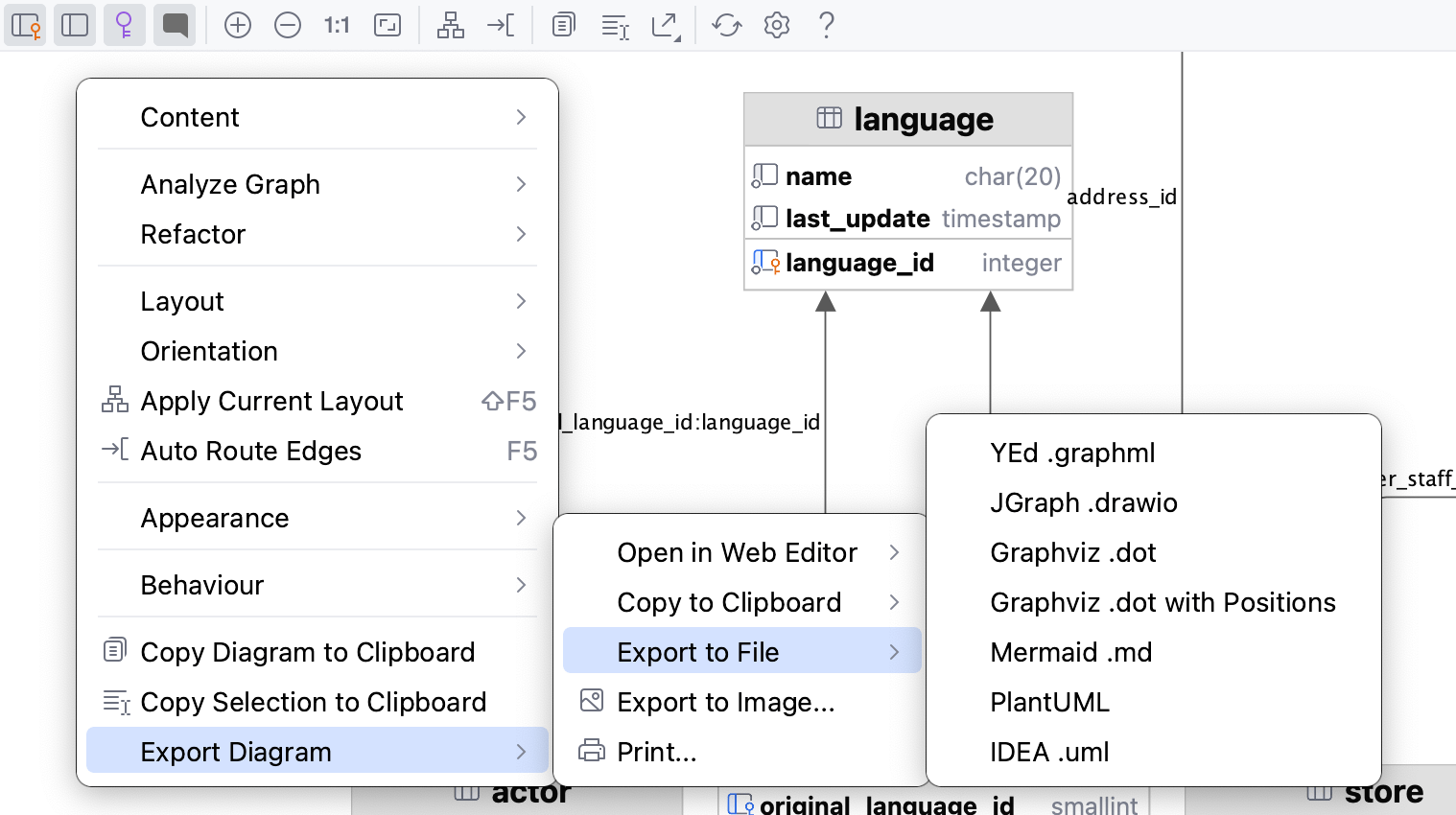Zoom out of the diagram
Screen dimensions: 1456x815
click(x=287, y=25)
